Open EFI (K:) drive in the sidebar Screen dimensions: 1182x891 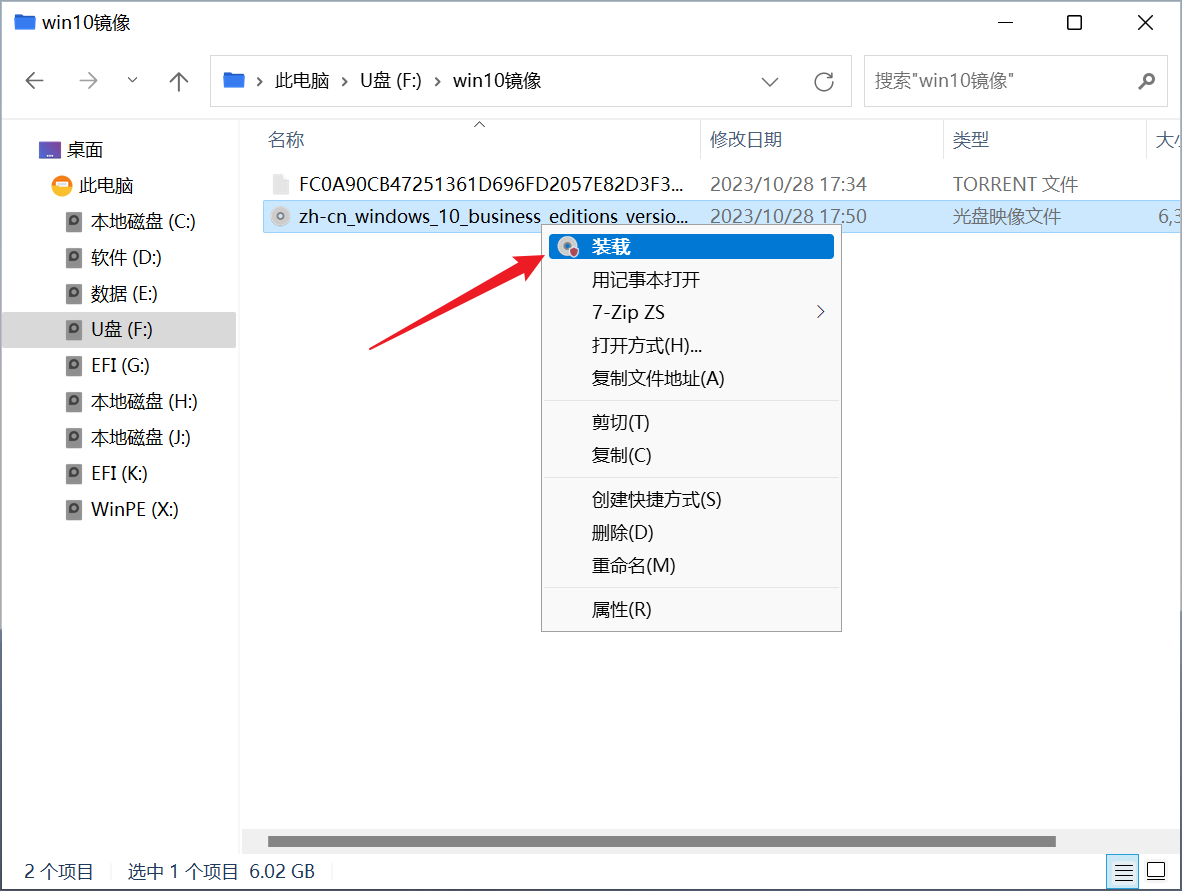(119, 473)
